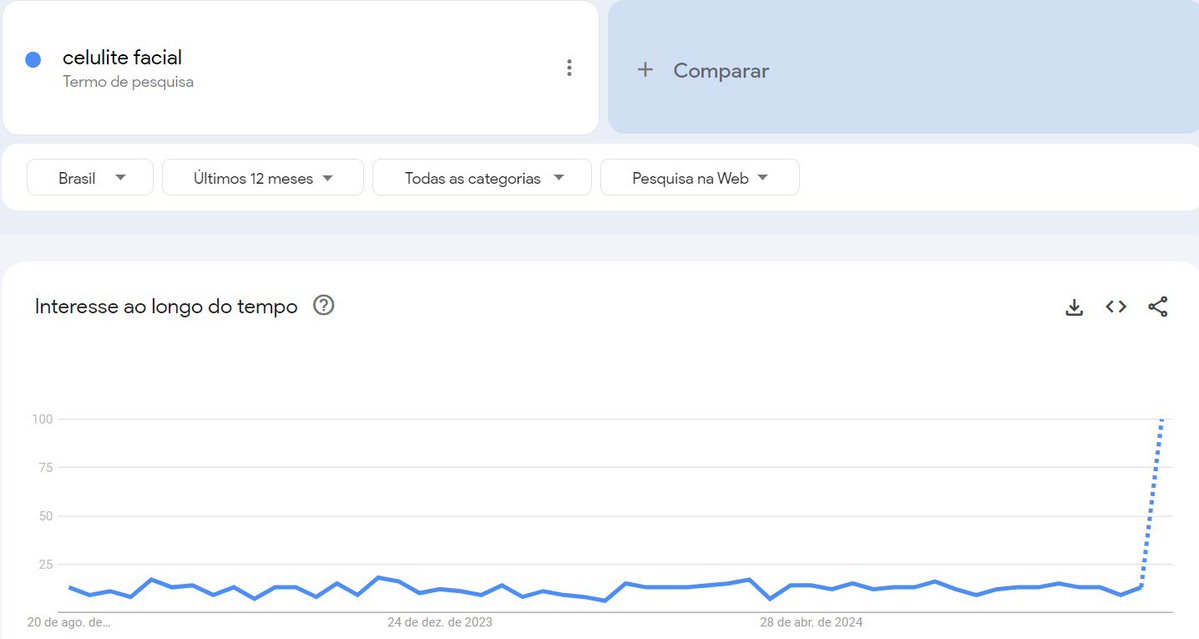Open the three-dot menu for celulite facial
Viewport: 1199px width, 639px height.
pos(569,68)
